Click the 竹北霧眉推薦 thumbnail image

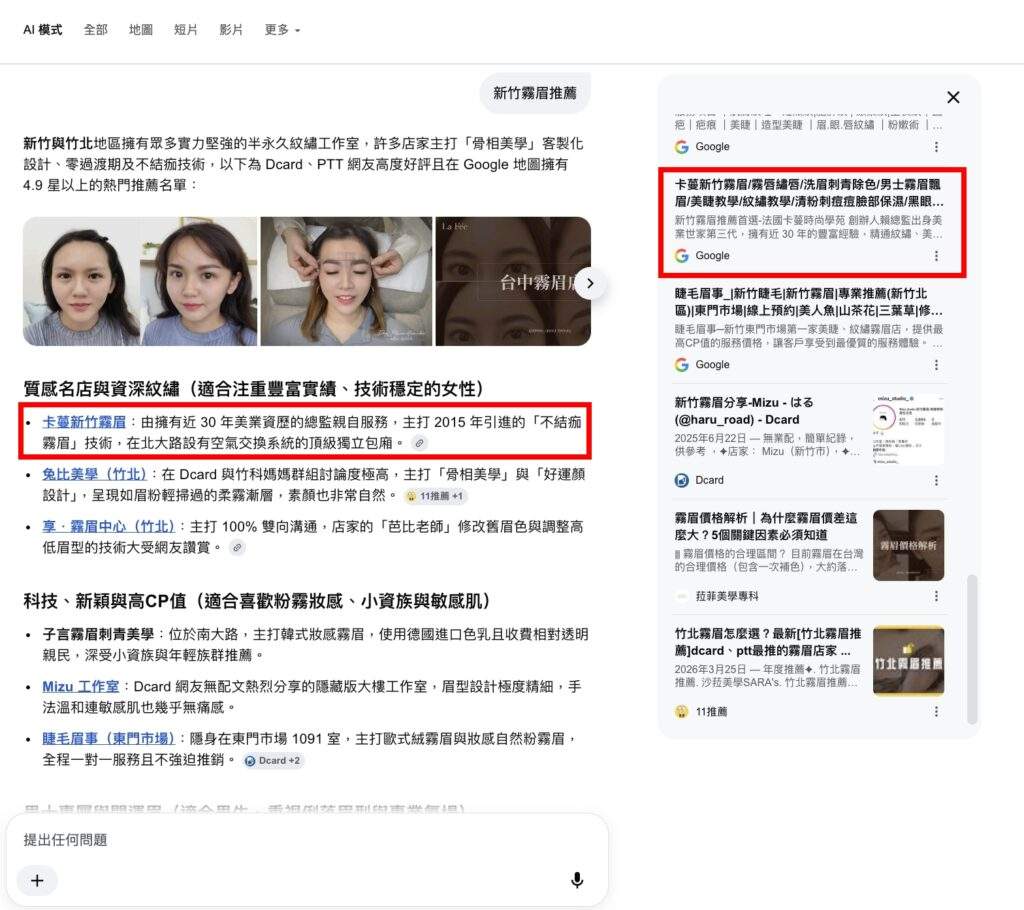(x=908, y=660)
